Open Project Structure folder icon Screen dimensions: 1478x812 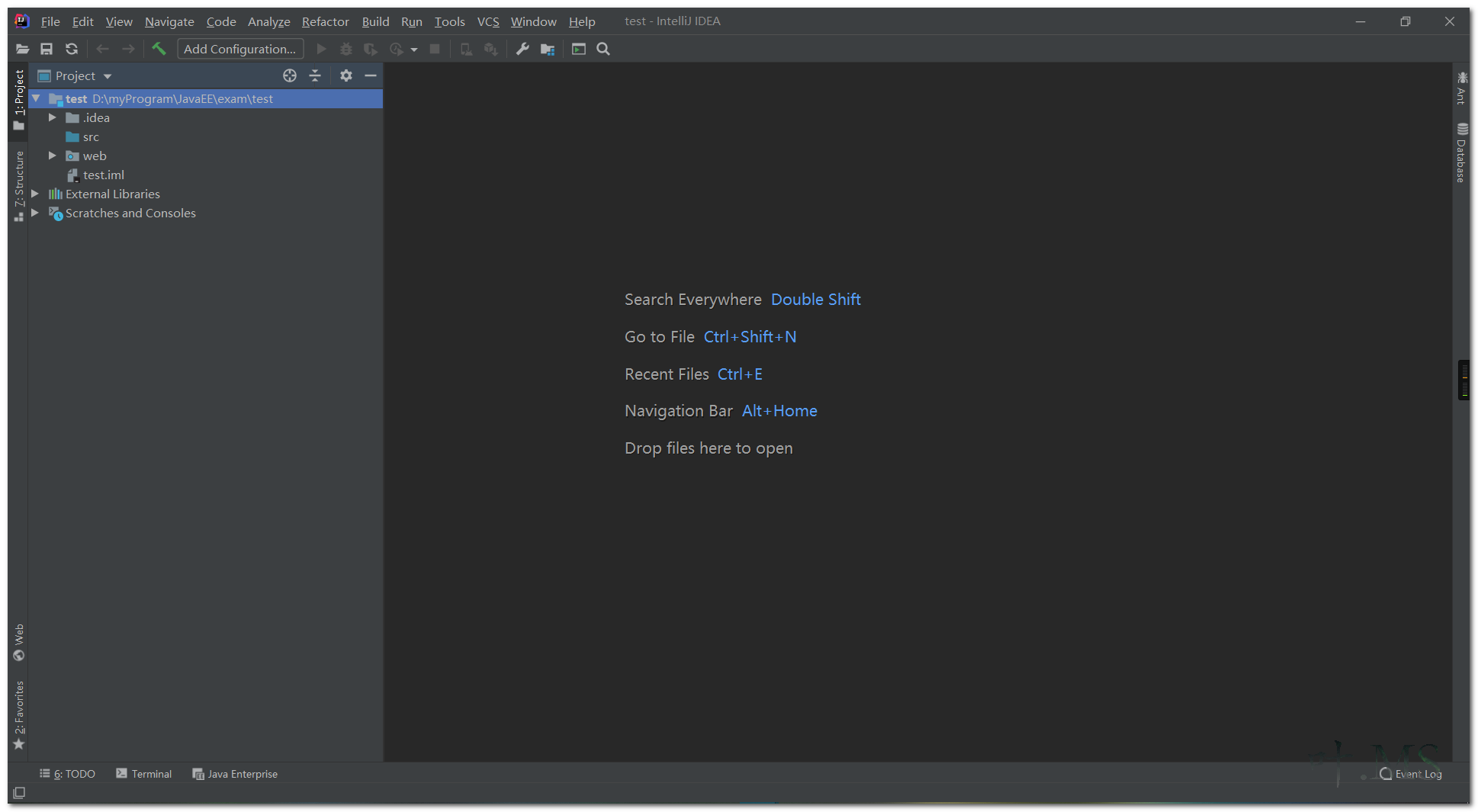pos(548,49)
